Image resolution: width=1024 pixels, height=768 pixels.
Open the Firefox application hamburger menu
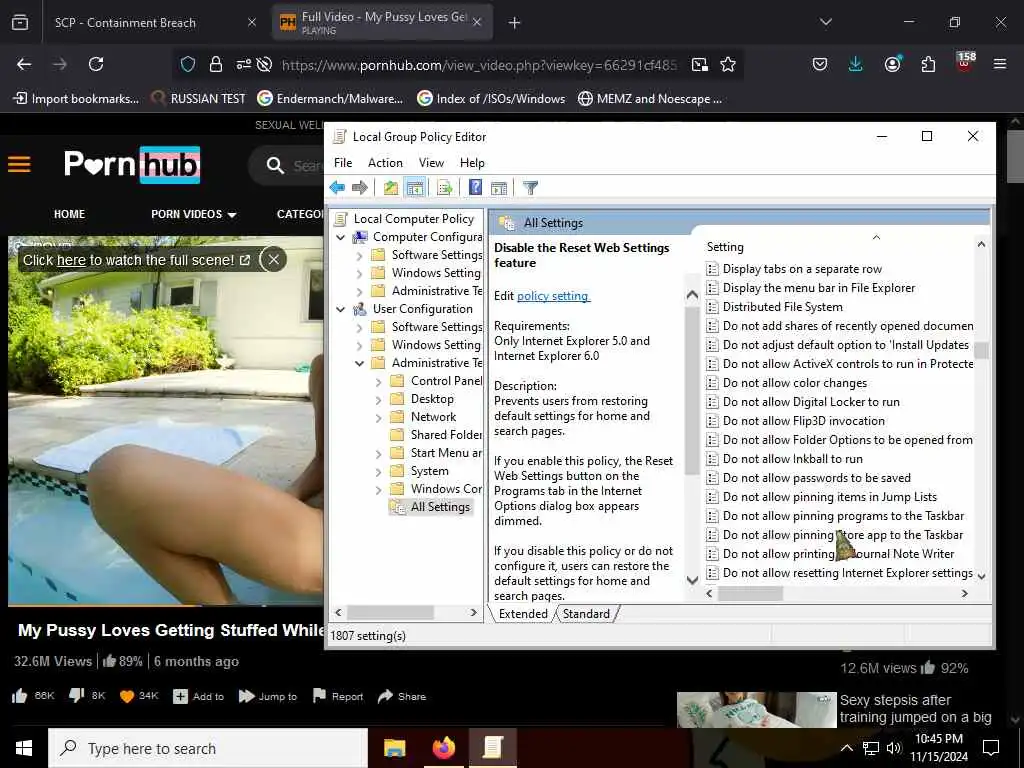point(1000,64)
